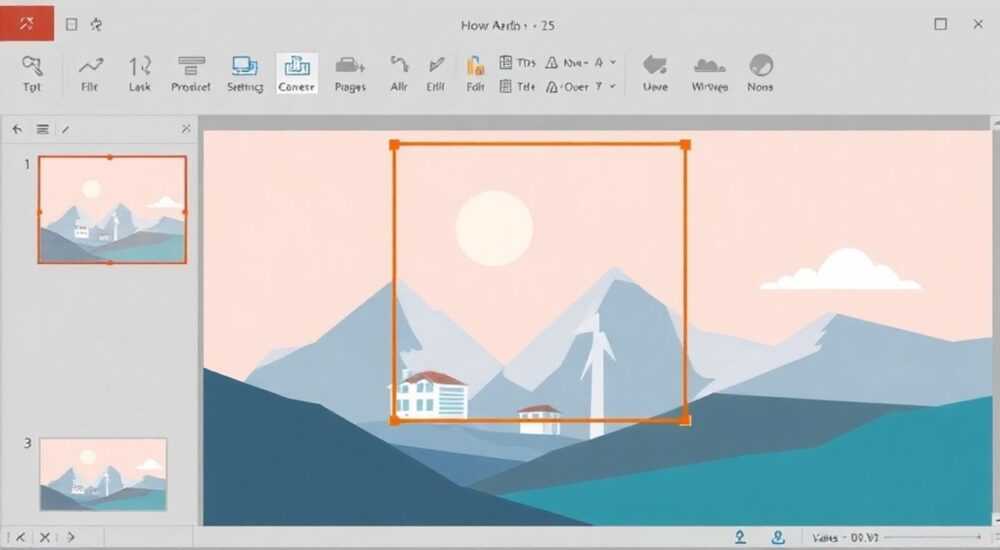
Task: Click the Uave arrow tool
Action: 656,74
